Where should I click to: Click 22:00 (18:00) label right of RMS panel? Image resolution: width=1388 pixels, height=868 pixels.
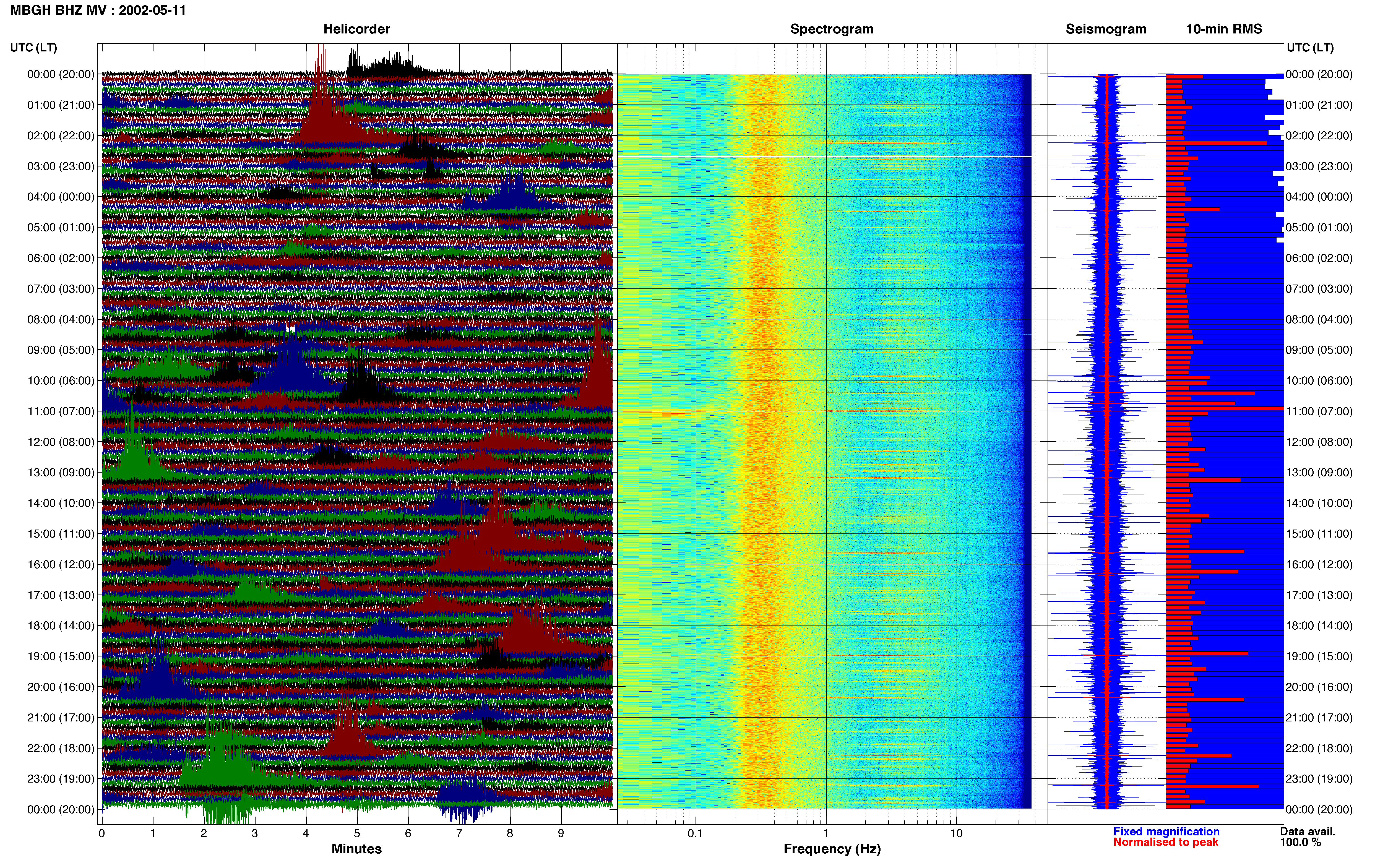point(1319,748)
